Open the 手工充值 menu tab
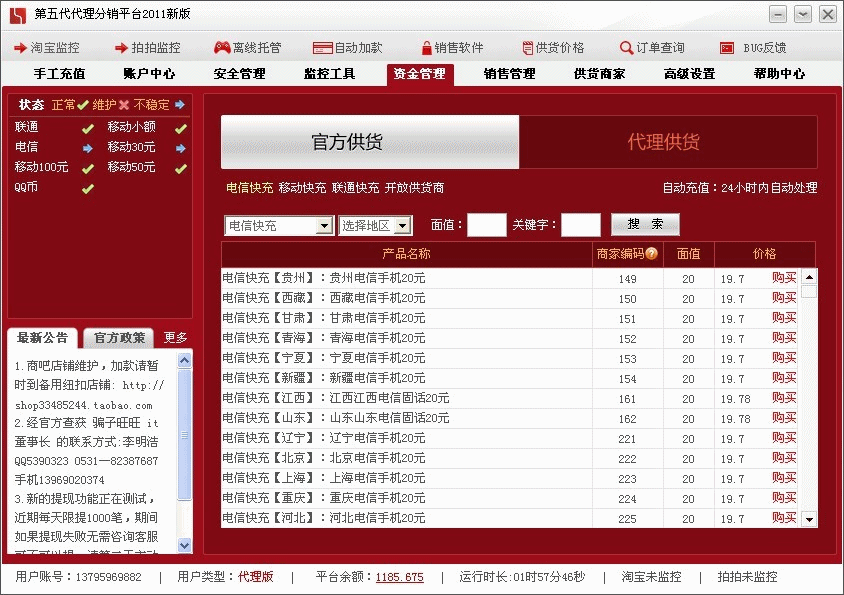This screenshot has width=844, height=595. click(x=59, y=74)
